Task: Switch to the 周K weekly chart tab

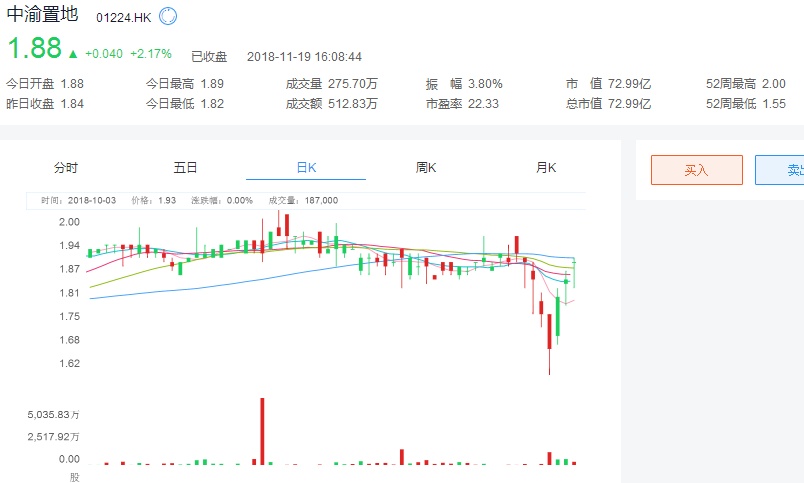Action: coord(425,167)
